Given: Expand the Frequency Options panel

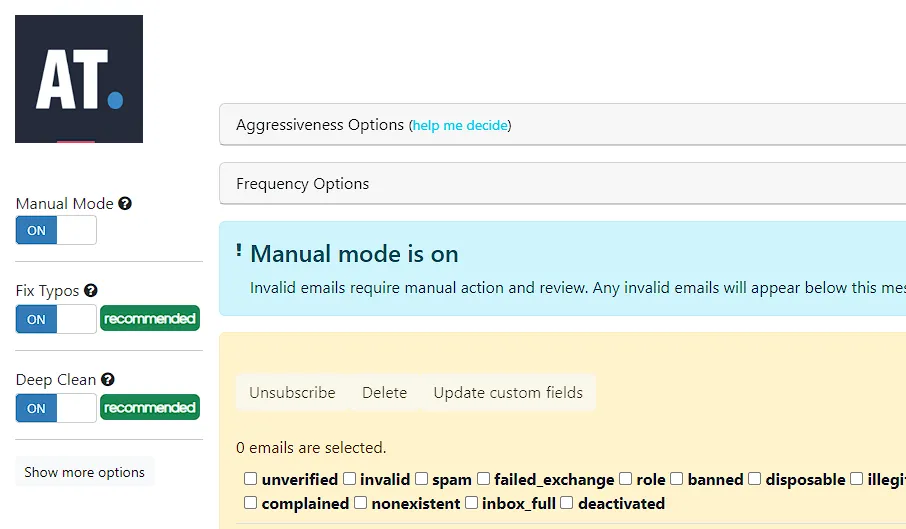Looking at the screenshot, I should coord(562,184).
